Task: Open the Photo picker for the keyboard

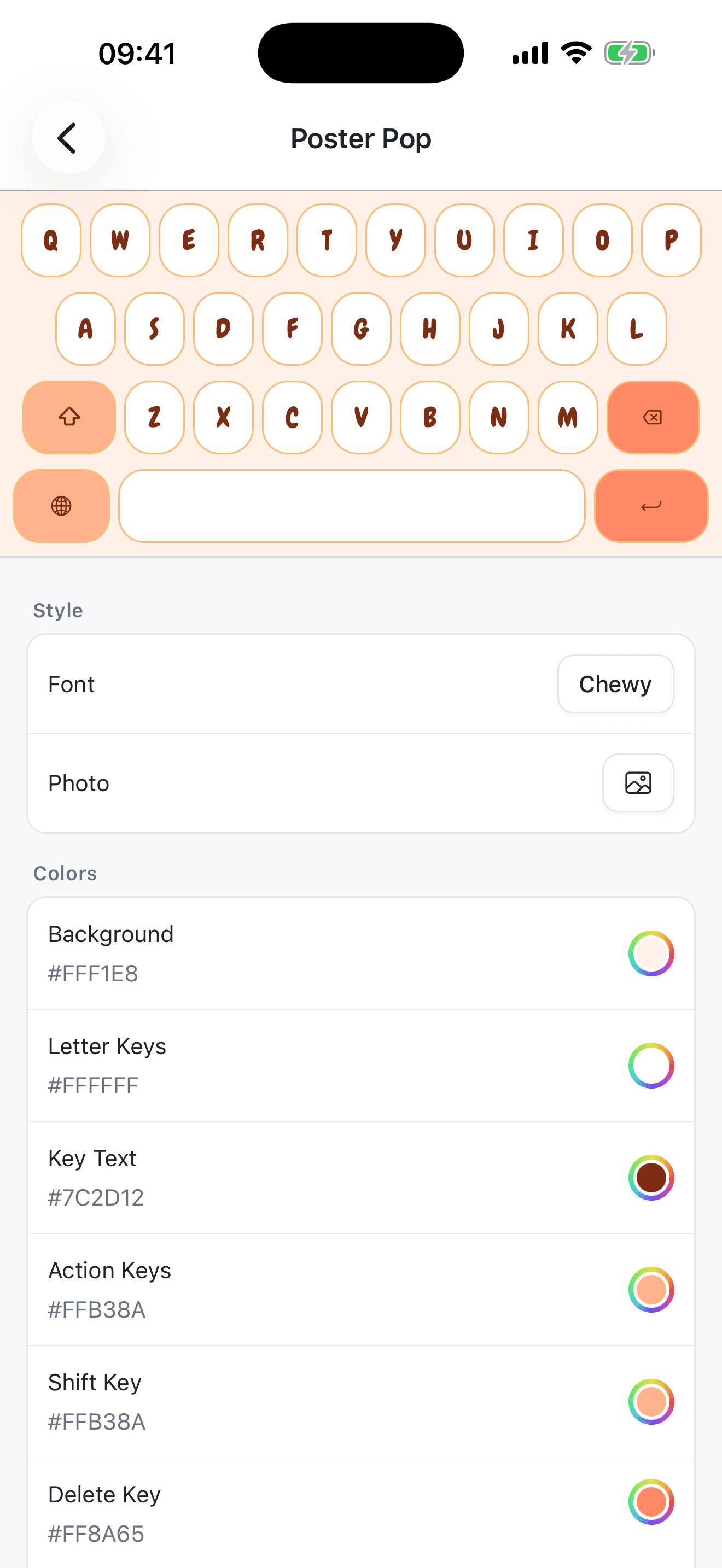Action: [x=637, y=783]
